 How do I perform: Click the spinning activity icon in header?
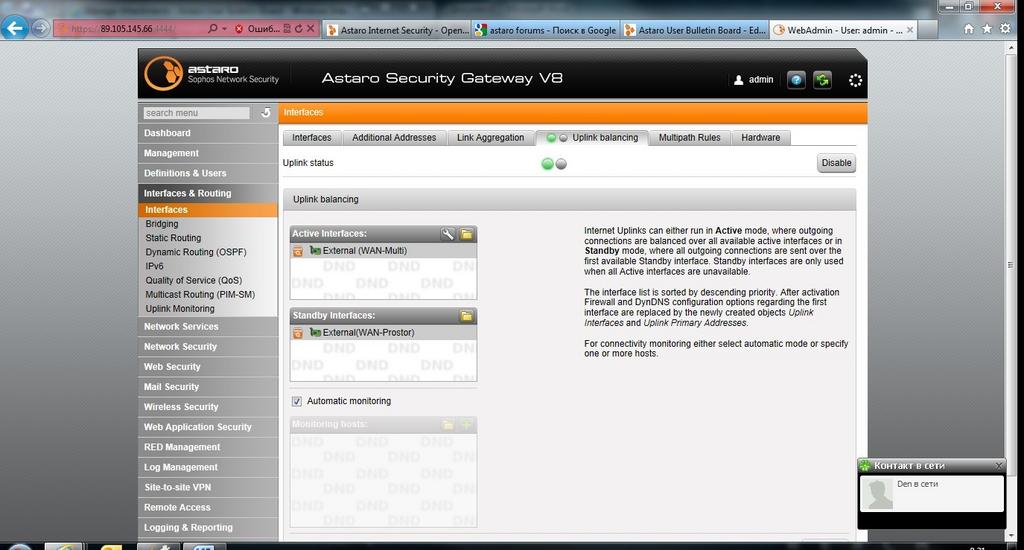[x=855, y=80]
